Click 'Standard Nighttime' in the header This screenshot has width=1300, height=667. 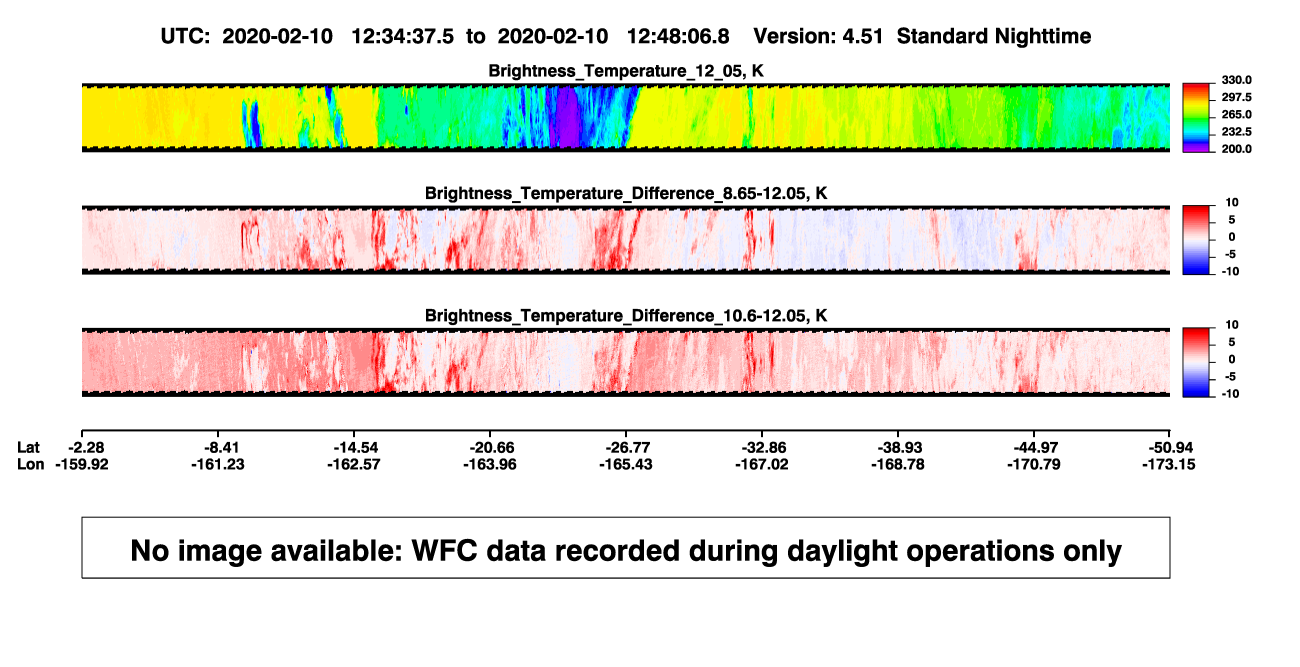[994, 36]
